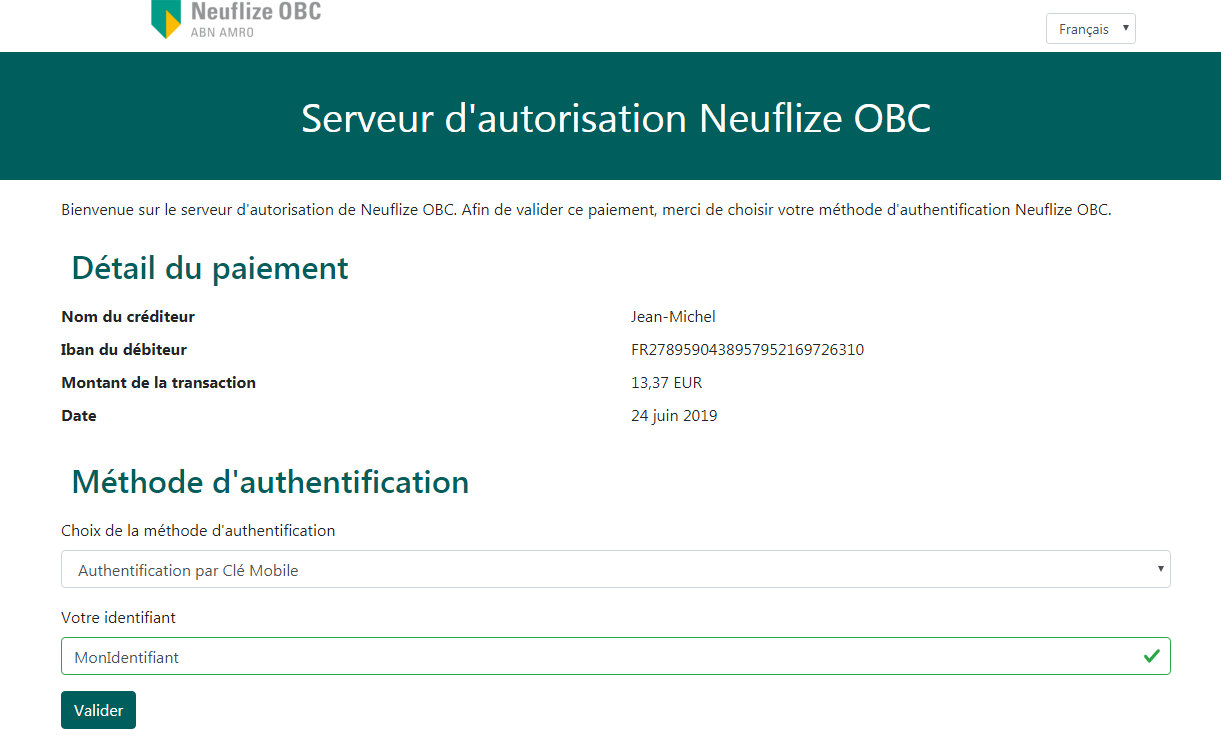Click the Bienvenue welcome message text
The width and height of the screenshot is (1221, 741).
click(586, 210)
